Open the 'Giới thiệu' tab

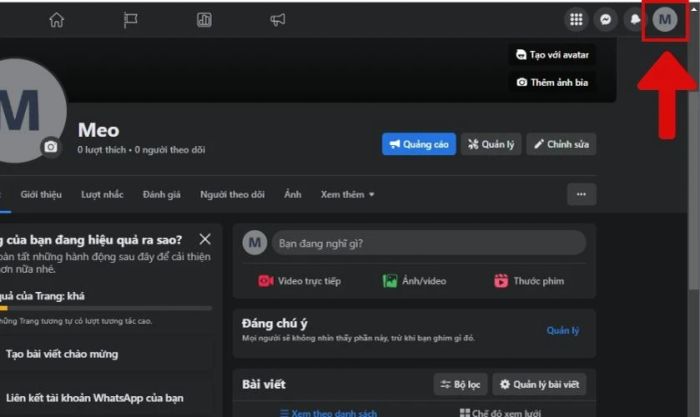41,195
